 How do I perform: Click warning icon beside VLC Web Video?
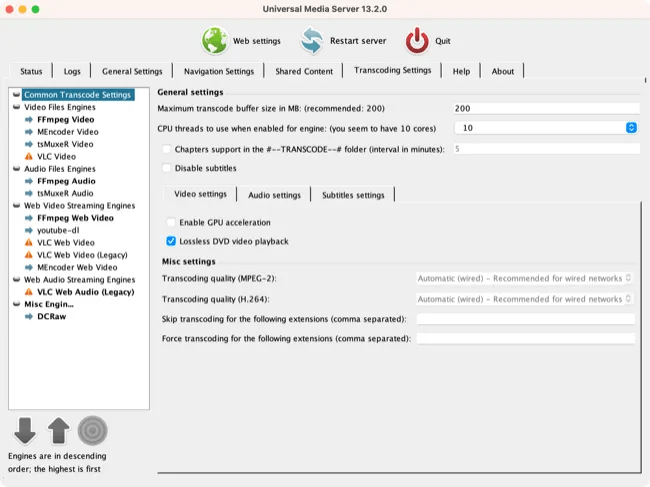tap(29, 243)
